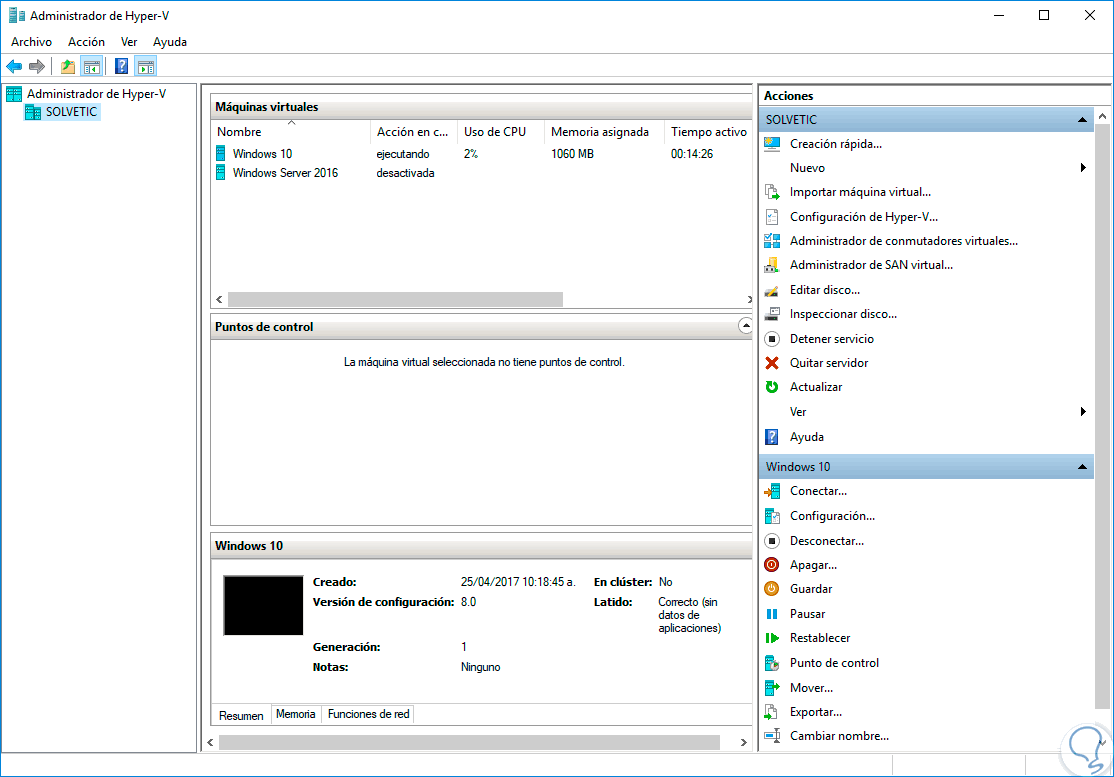Click right arrow of bottom center scrollbar
The width and height of the screenshot is (1114, 777).
click(743, 742)
